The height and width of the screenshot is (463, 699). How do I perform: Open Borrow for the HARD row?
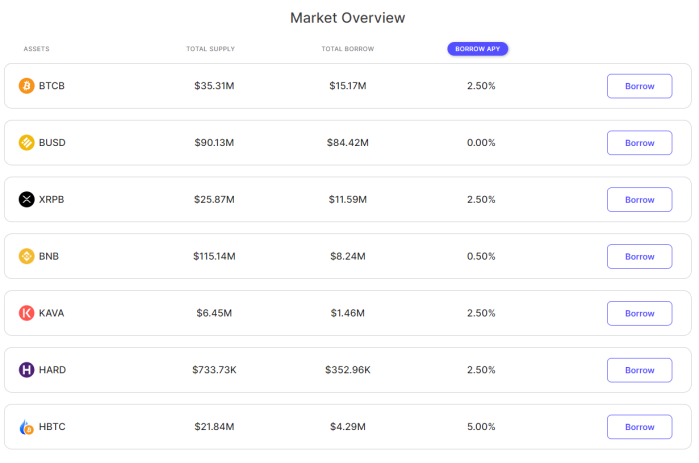tap(639, 370)
